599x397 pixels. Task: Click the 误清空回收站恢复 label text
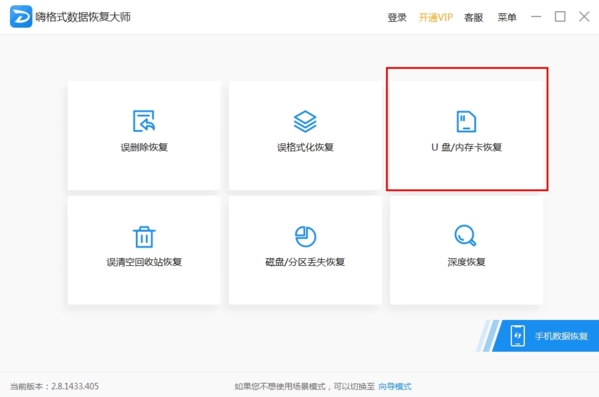[144, 262]
